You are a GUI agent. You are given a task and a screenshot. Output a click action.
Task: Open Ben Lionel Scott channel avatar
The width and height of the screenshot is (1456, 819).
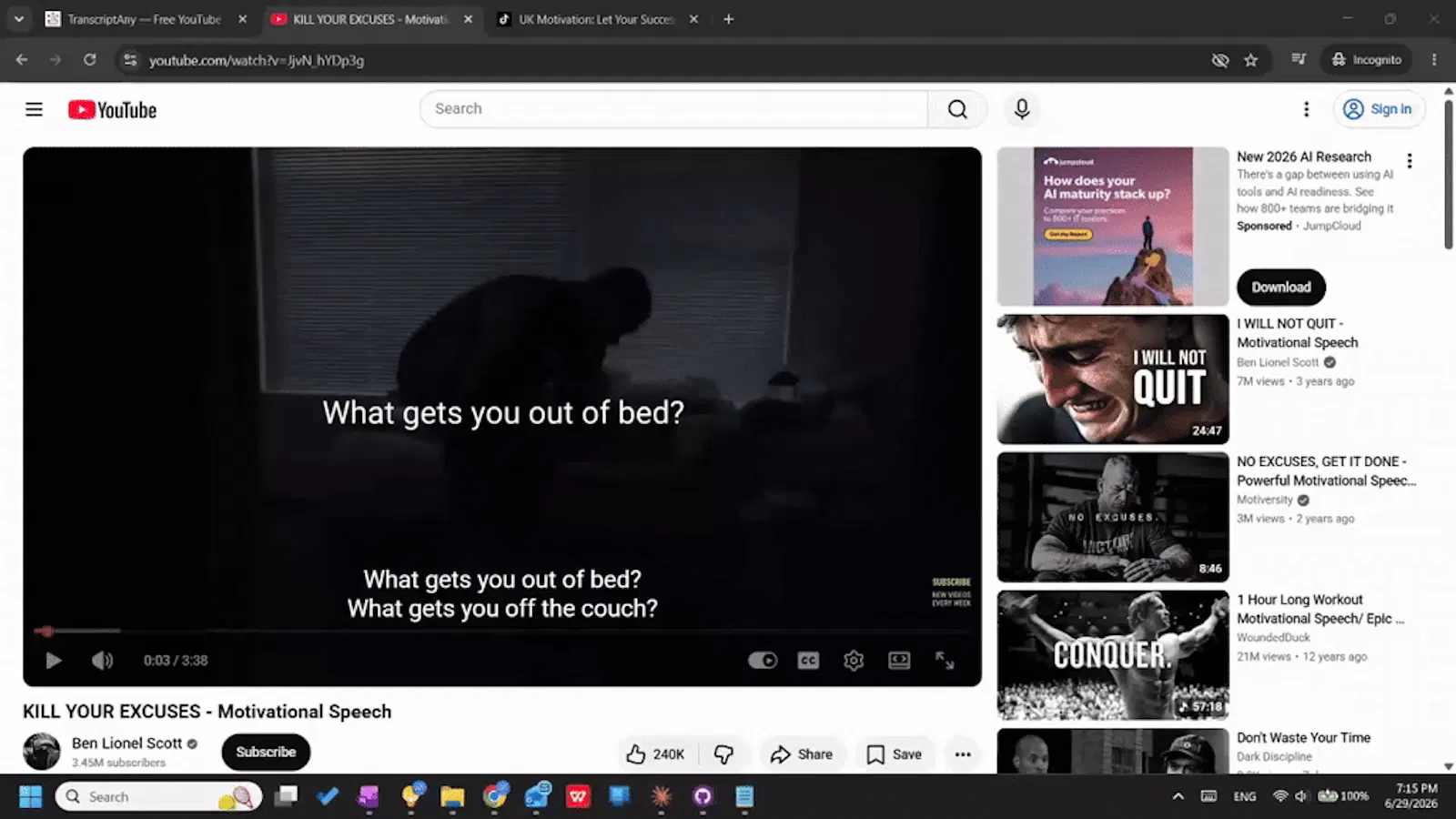pos(42,752)
